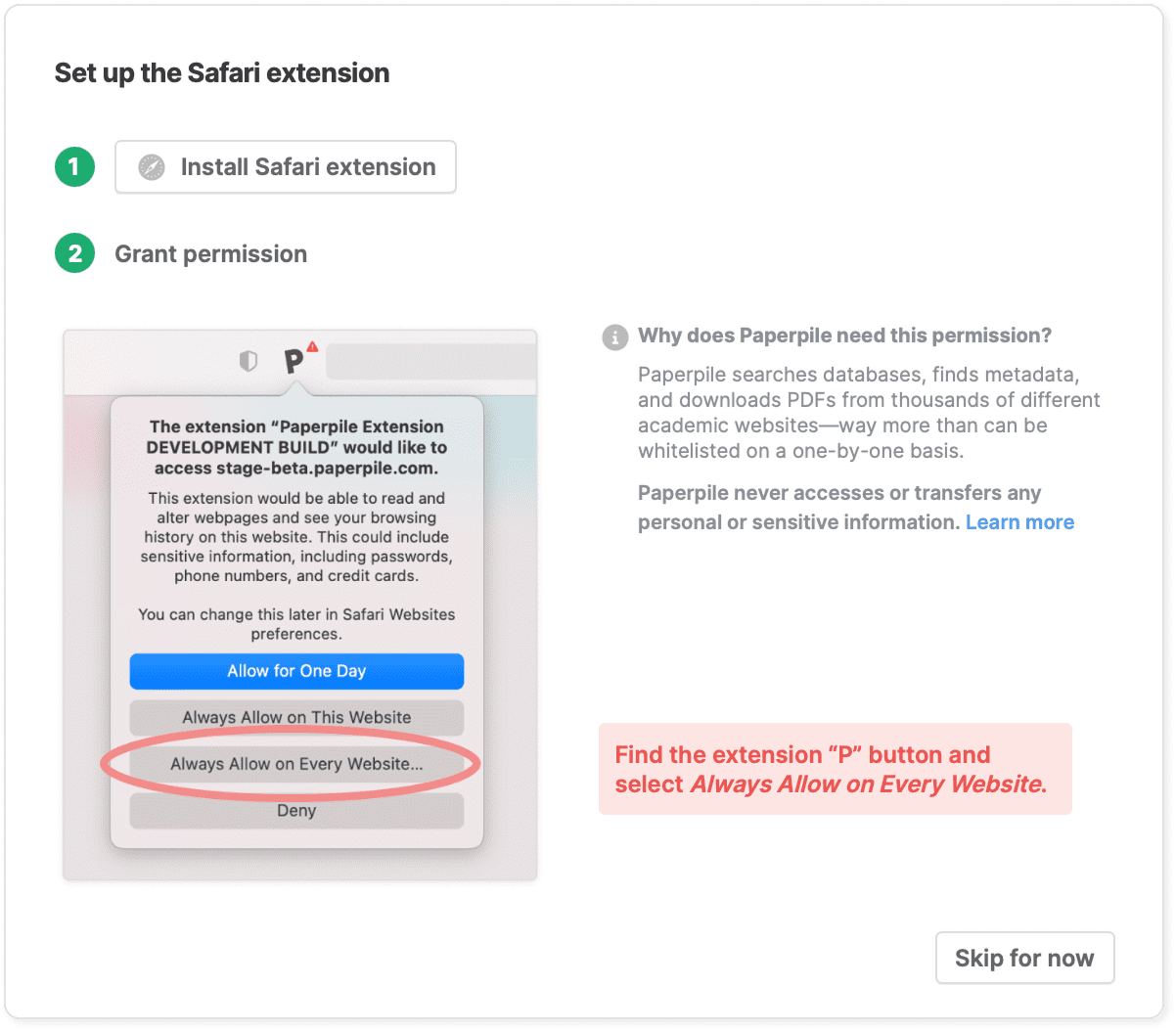Viewport: 1176px width, 1031px height.
Task: Choose Always Allow on Every Website
Action: tap(296, 764)
